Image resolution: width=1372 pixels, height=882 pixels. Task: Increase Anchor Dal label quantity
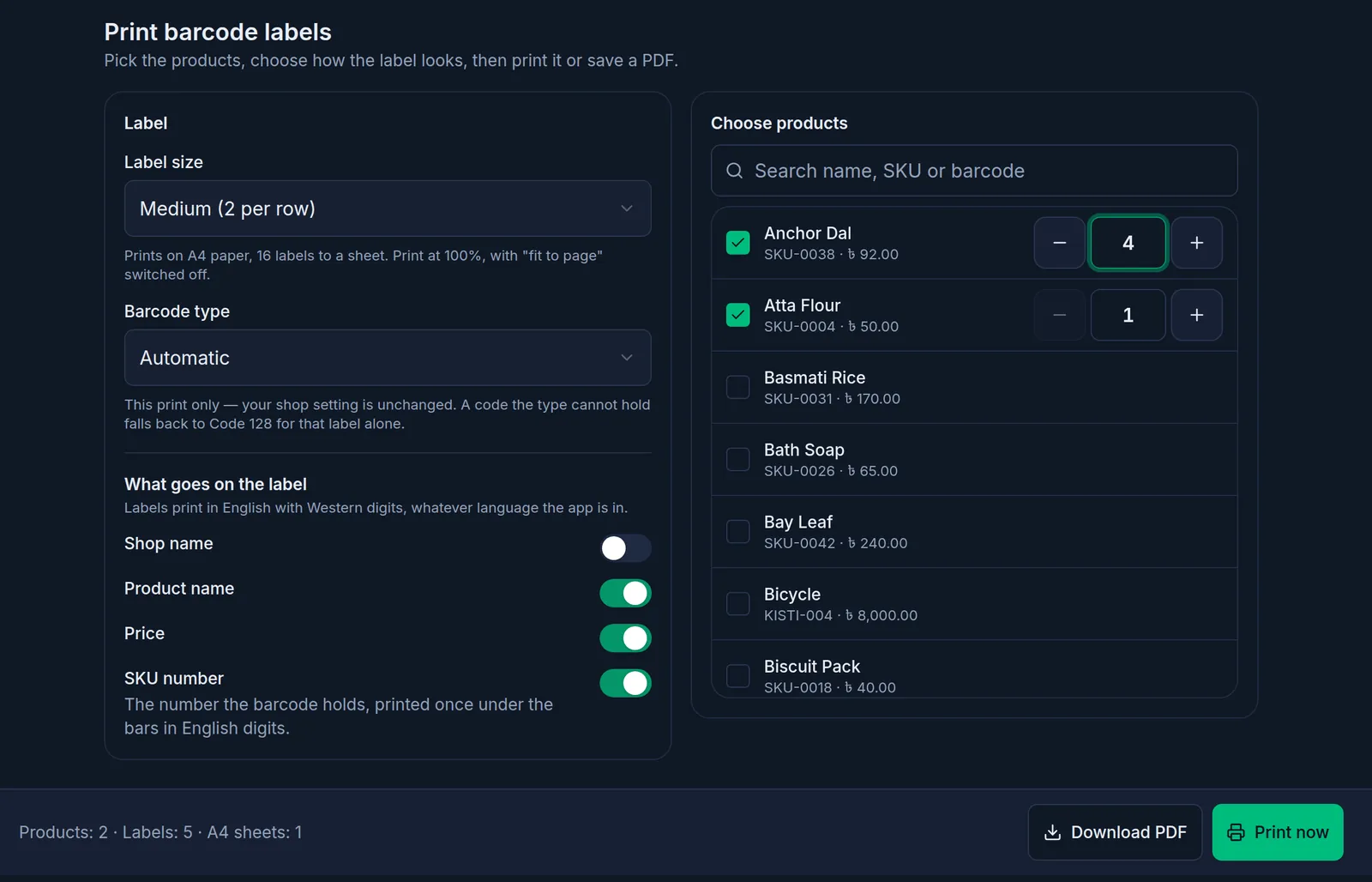[x=1197, y=243]
